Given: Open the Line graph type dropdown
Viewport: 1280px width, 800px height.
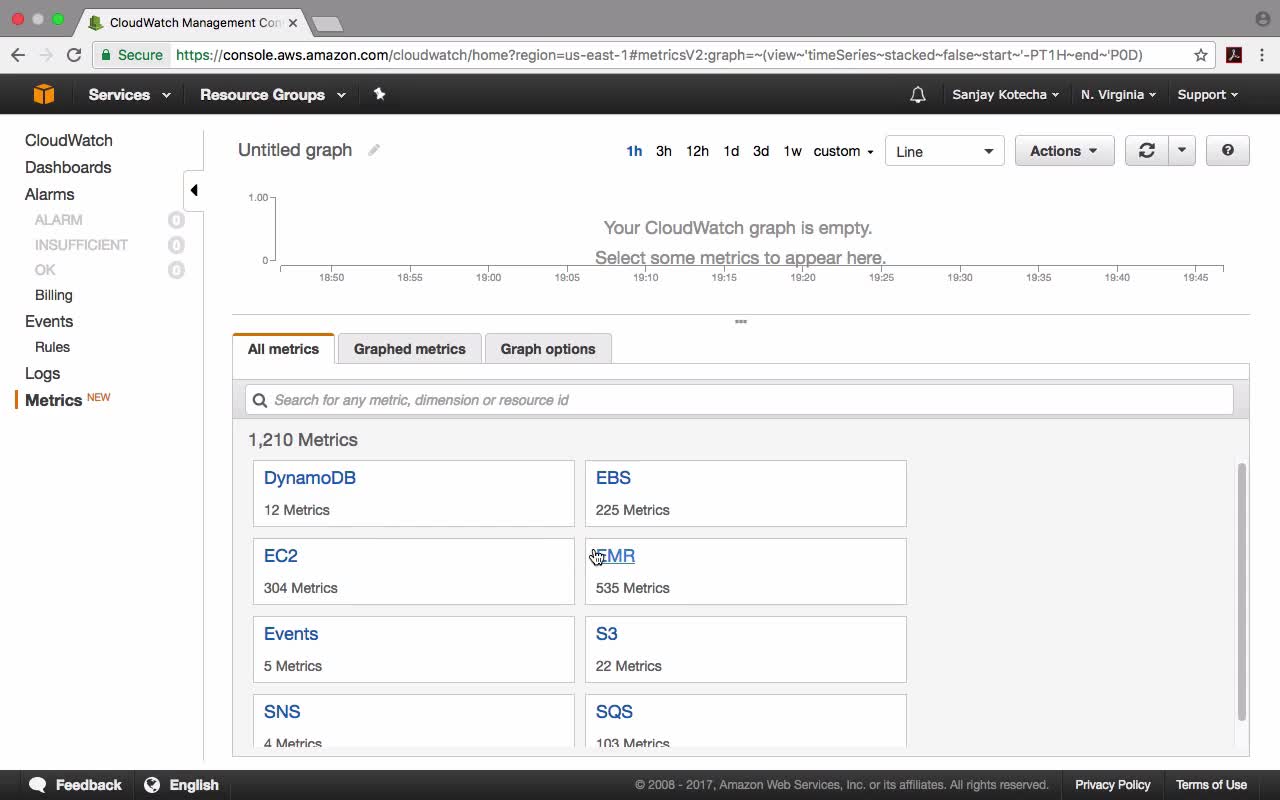Looking at the screenshot, I should (x=945, y=151).
